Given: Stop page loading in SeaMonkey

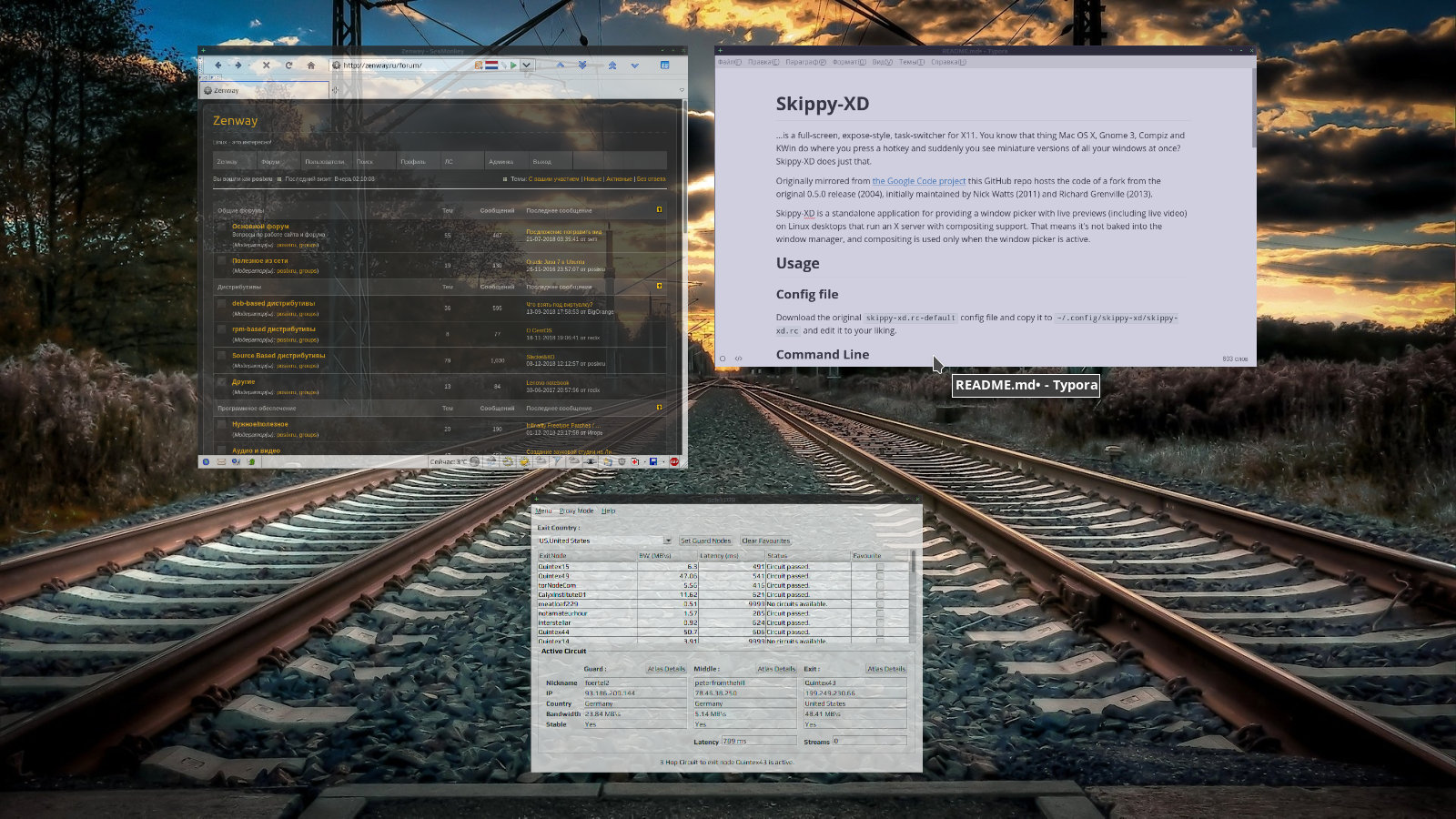Looking at the screenshot, I should pos(266,66).
